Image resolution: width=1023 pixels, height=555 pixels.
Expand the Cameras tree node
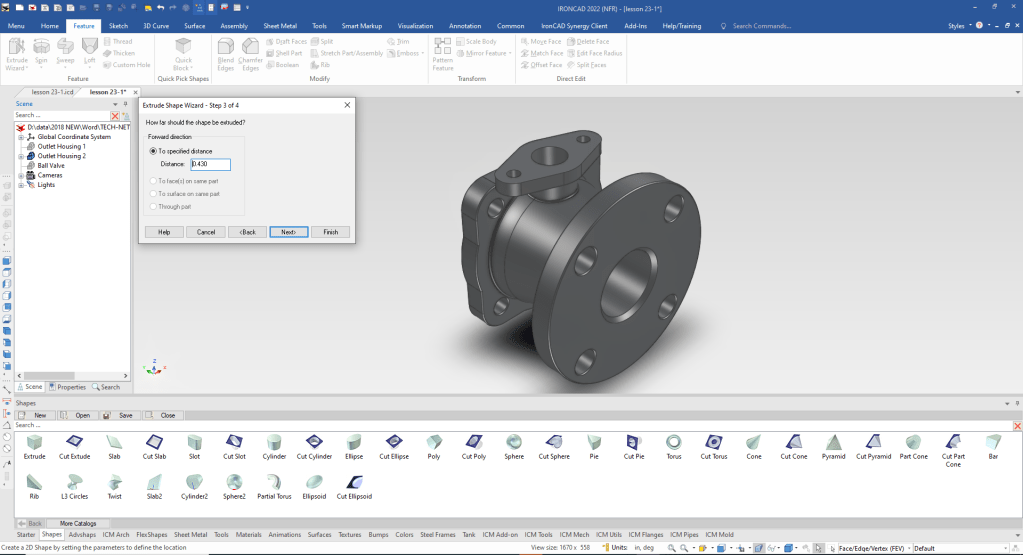(21, 175)
